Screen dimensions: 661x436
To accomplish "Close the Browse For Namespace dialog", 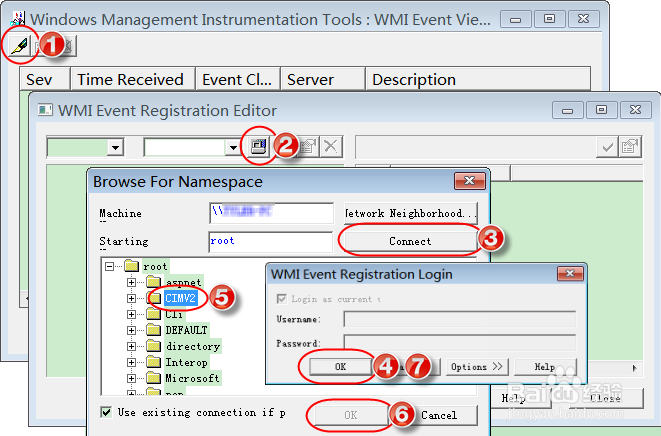I will tap(470, 181).
